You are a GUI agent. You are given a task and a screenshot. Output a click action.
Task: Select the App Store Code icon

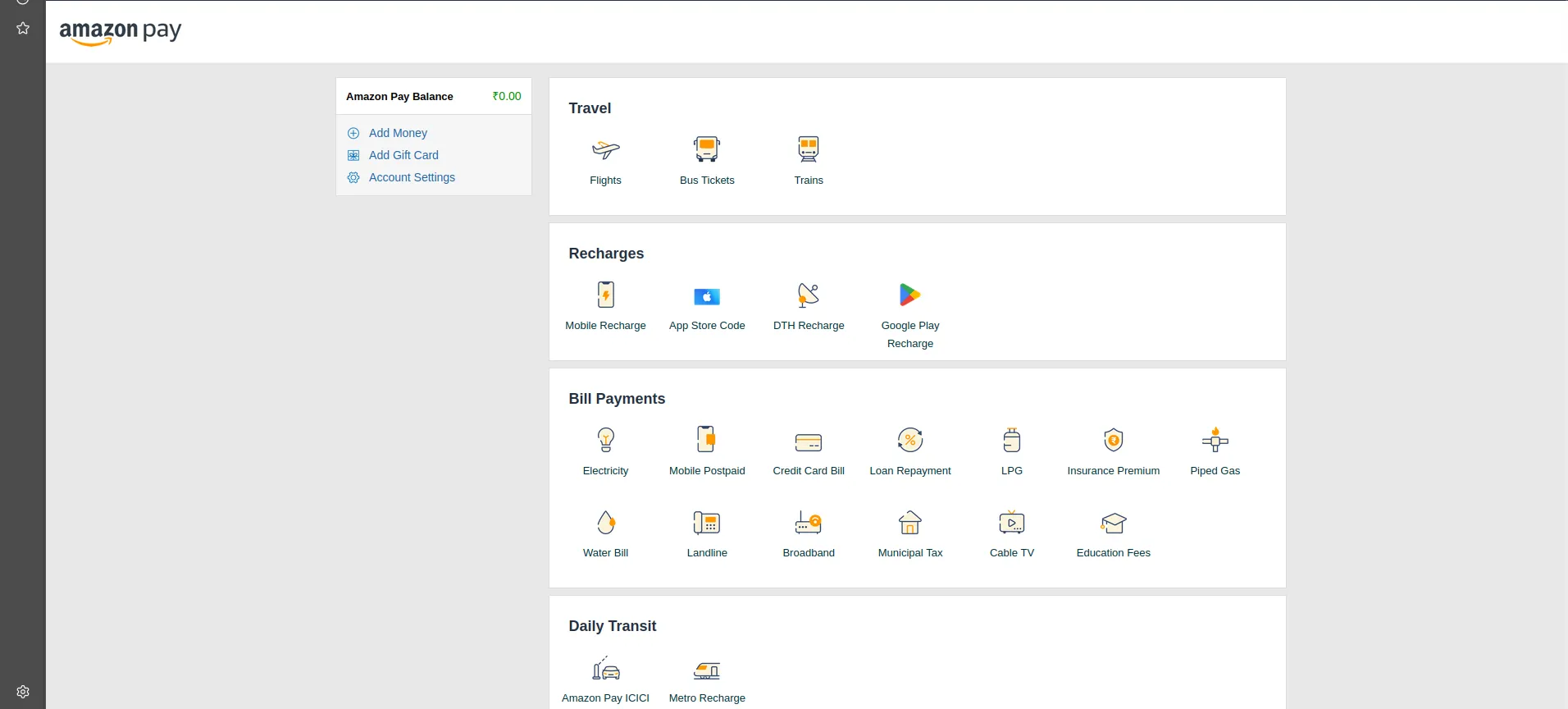tap(707, 296)
